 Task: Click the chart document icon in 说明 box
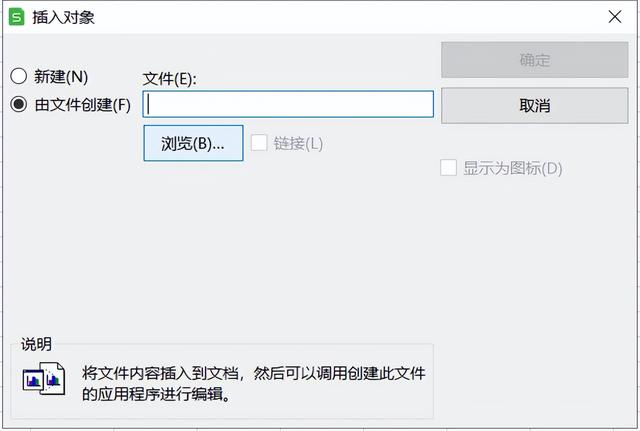[x=44, y=378]
